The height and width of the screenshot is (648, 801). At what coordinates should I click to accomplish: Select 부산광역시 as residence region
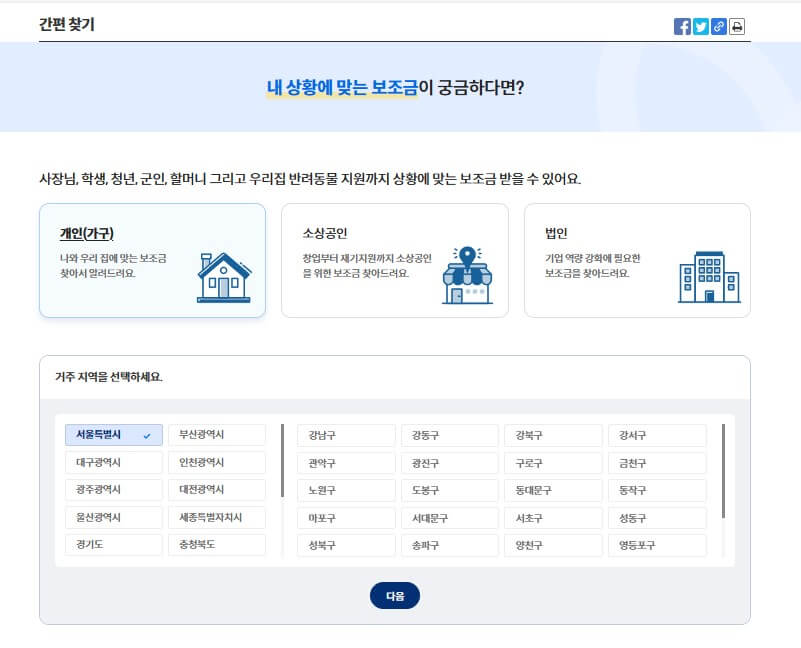pyautogui.click(x=216, y=434)
